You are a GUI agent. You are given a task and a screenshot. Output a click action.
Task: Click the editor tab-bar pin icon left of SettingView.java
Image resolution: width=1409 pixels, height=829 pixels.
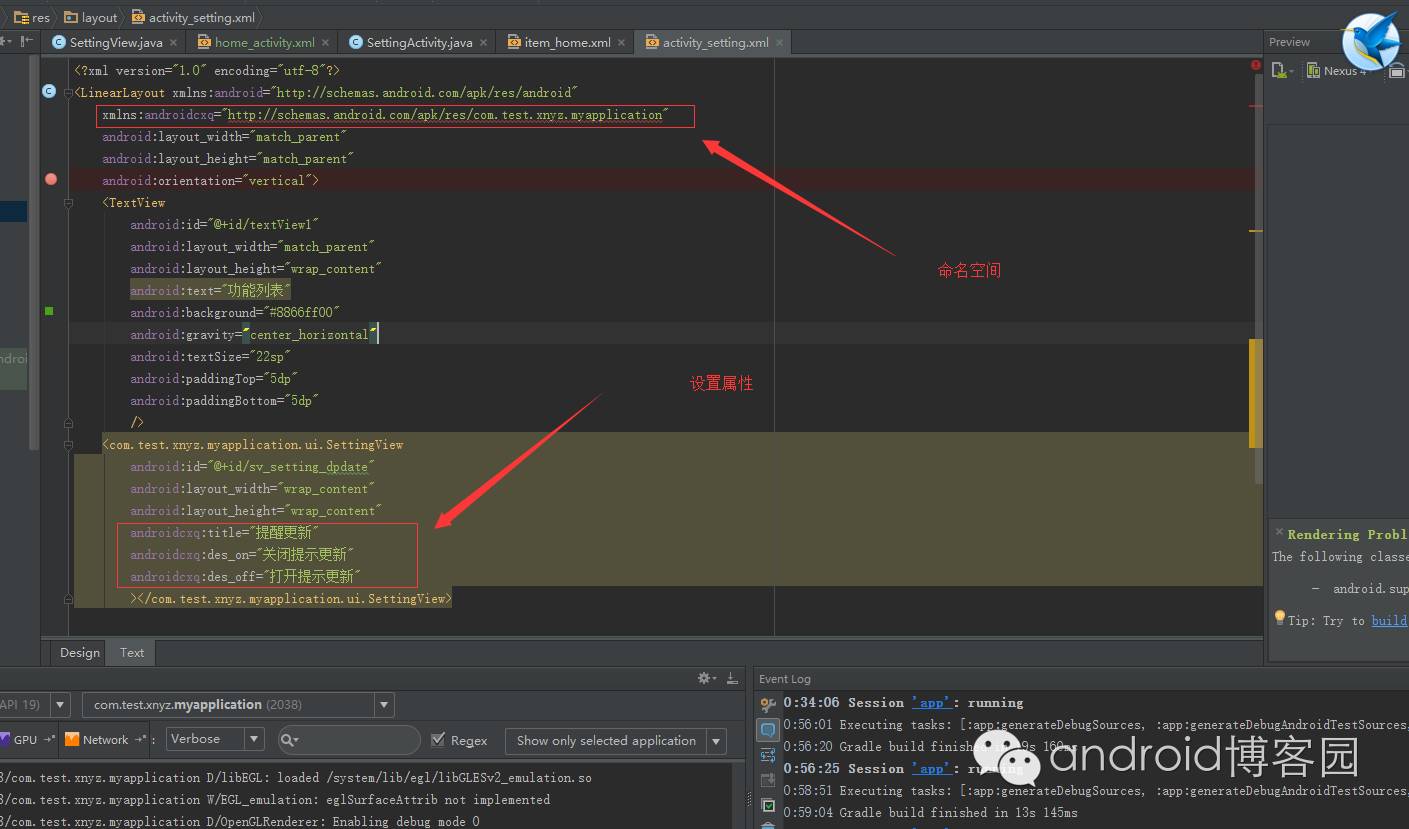click(x=26, y=42)
